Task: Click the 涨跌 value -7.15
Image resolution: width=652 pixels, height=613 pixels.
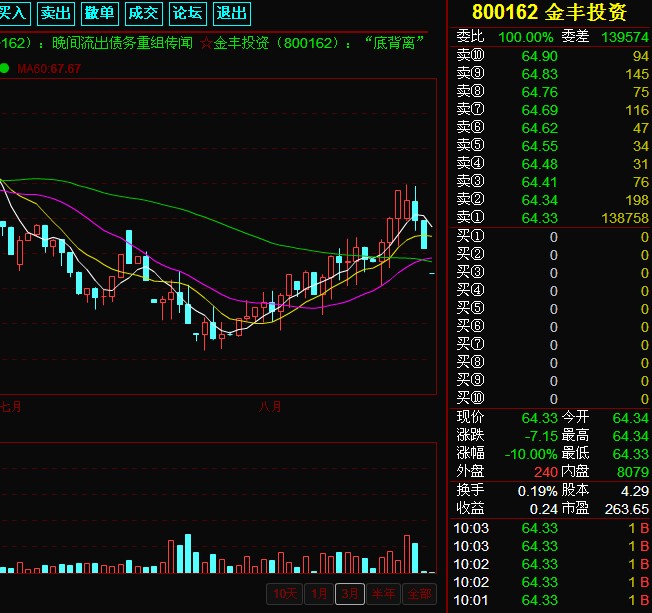Action: click(541, 436)
